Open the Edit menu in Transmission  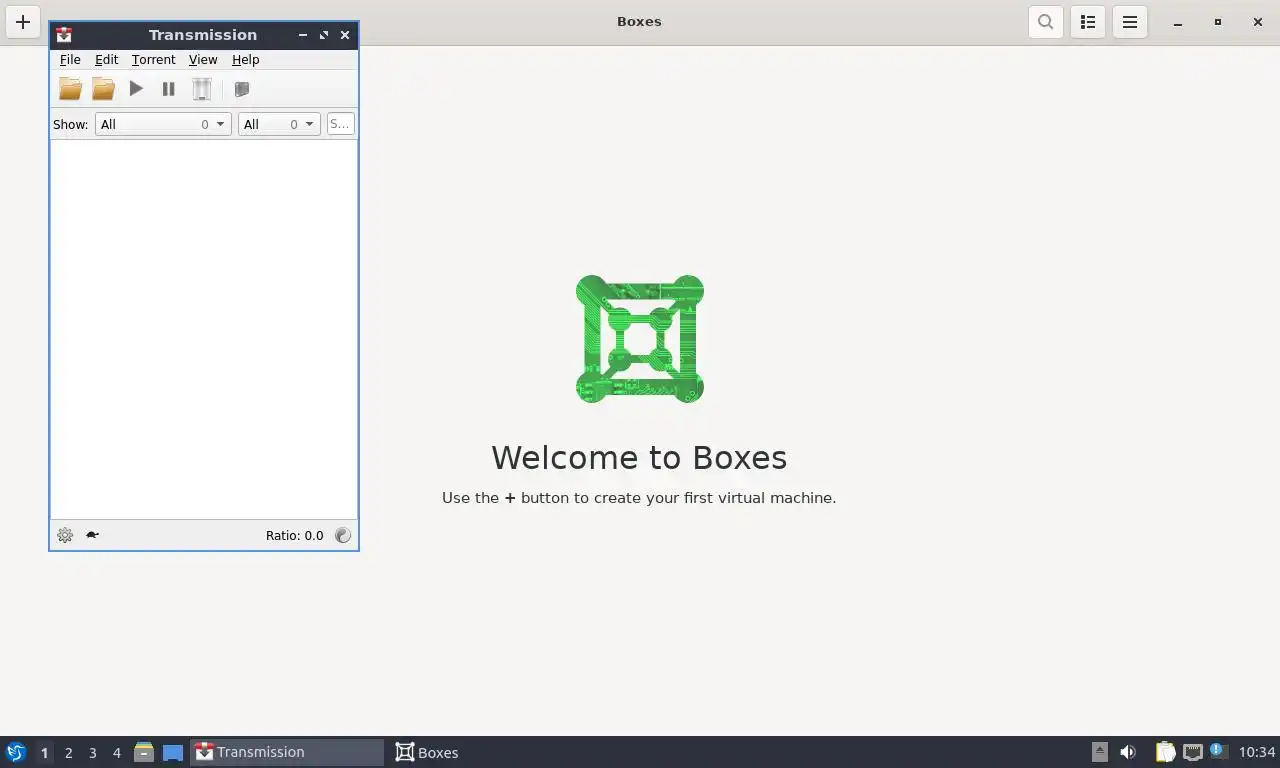[x=106, y=60]
